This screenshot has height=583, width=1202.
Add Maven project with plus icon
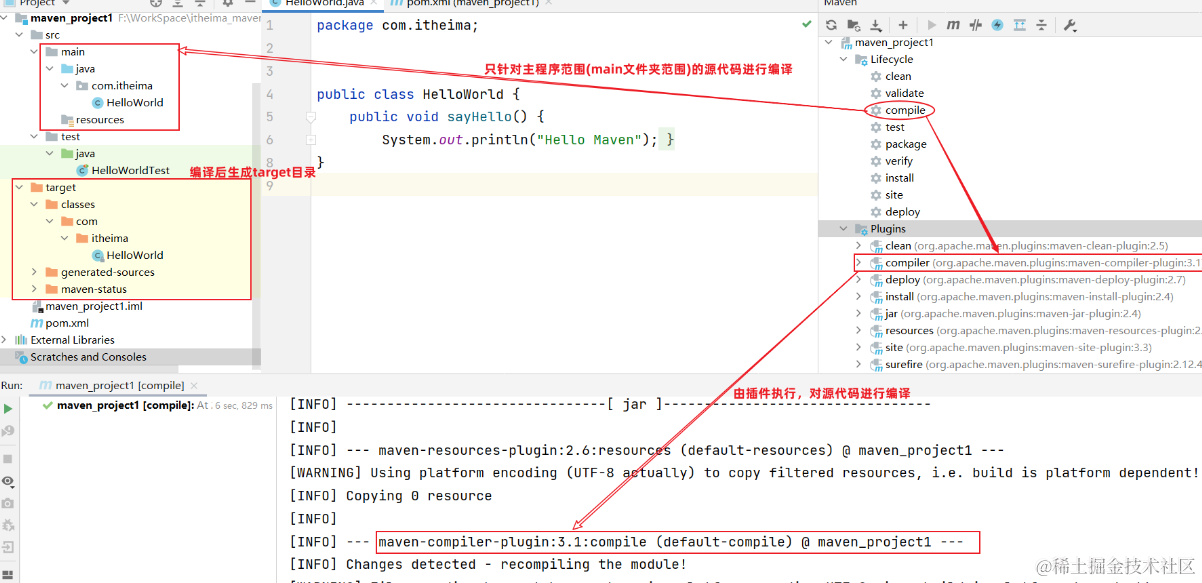pos(903,25)
